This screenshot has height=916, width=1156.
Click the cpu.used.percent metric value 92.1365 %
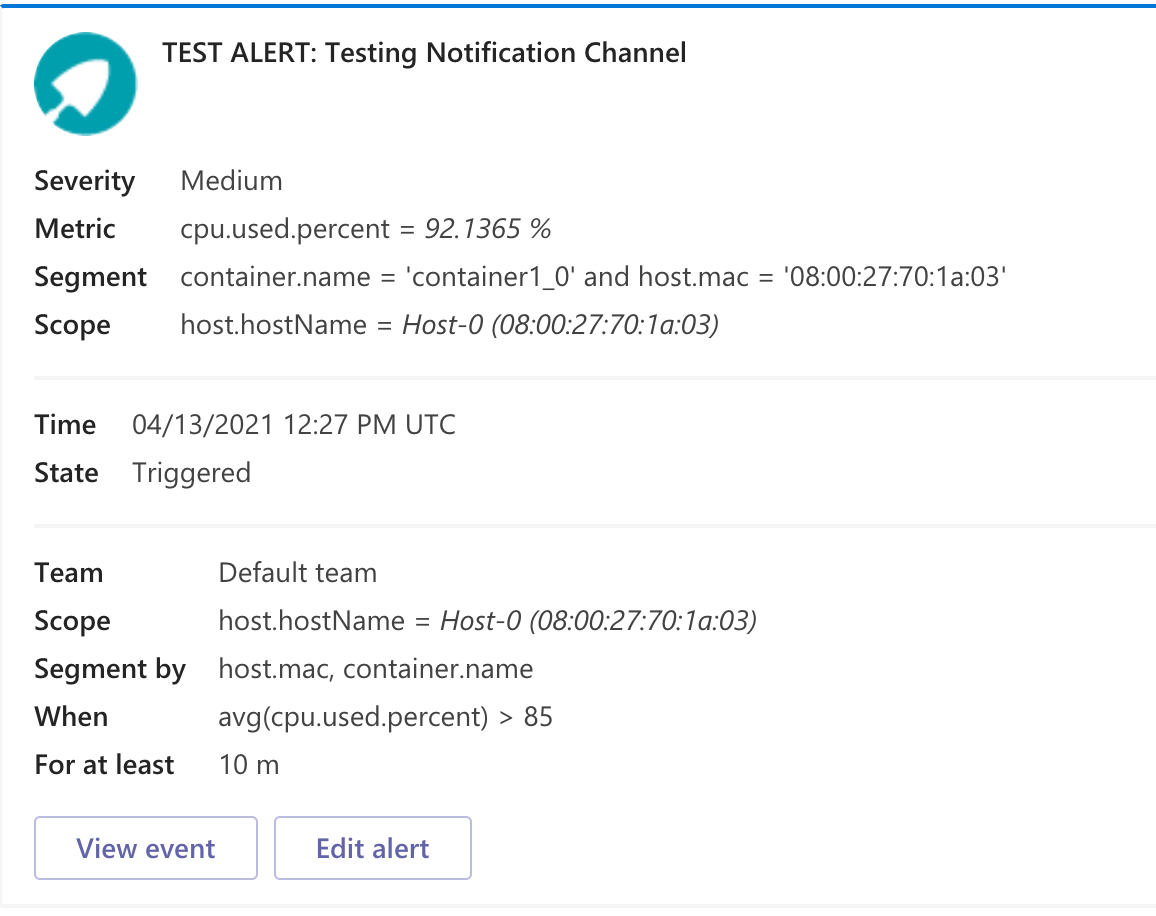(x=366, y=229)
